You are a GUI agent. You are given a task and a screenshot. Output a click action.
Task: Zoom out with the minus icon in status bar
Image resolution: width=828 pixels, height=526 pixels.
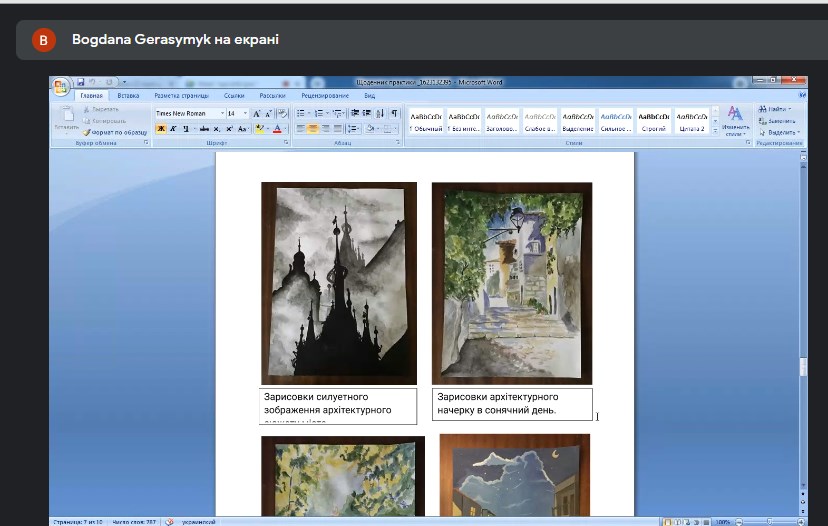point(739,522)
